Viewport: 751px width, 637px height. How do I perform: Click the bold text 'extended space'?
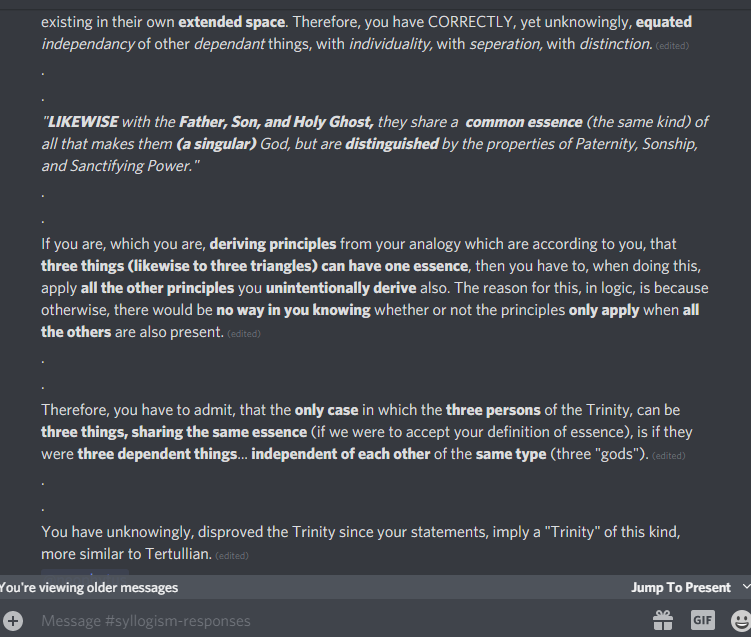(232, 21)
